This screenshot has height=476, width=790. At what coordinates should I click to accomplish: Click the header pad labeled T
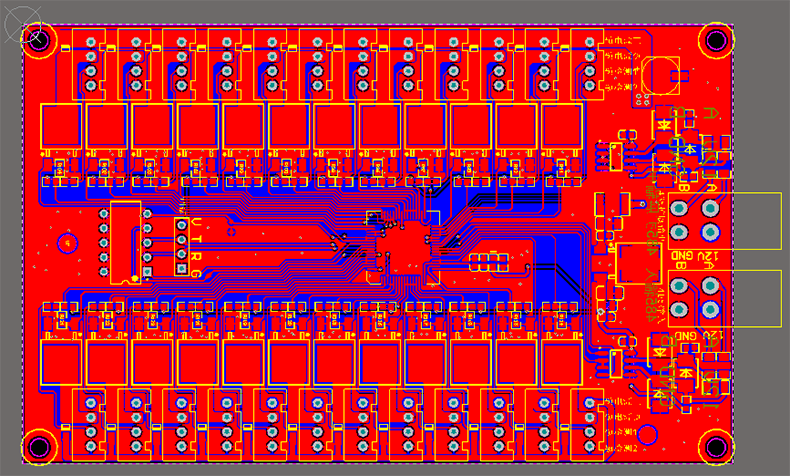coord(182,240)
